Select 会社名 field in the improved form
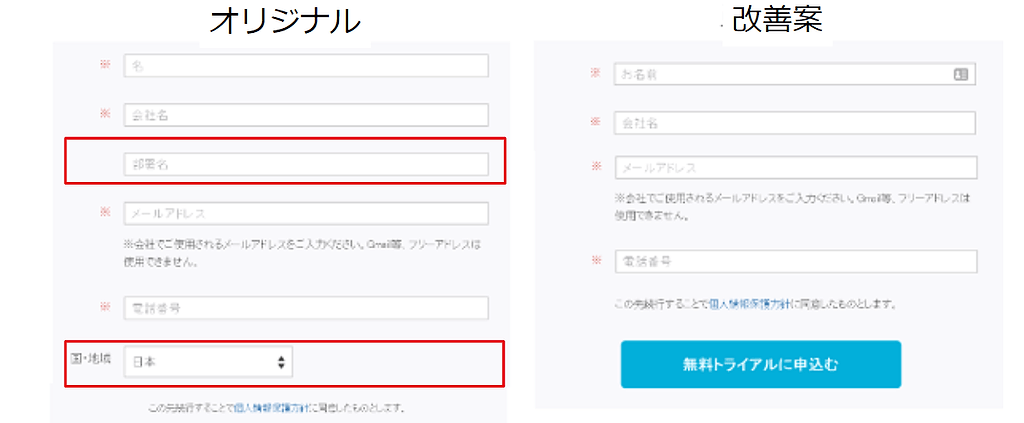Viewport: 1024px width, 423px height. pyautogui.click(x=795, y=123)
